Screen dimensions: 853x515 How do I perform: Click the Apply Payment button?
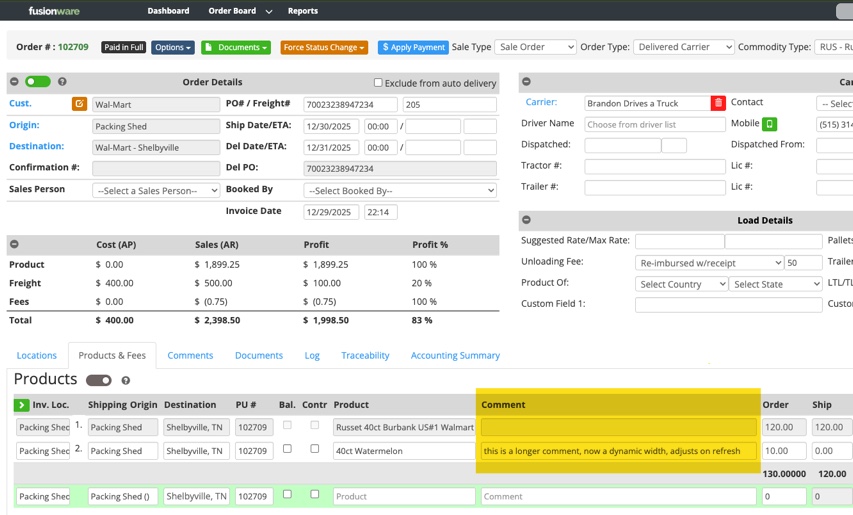[x=413, y=47]
